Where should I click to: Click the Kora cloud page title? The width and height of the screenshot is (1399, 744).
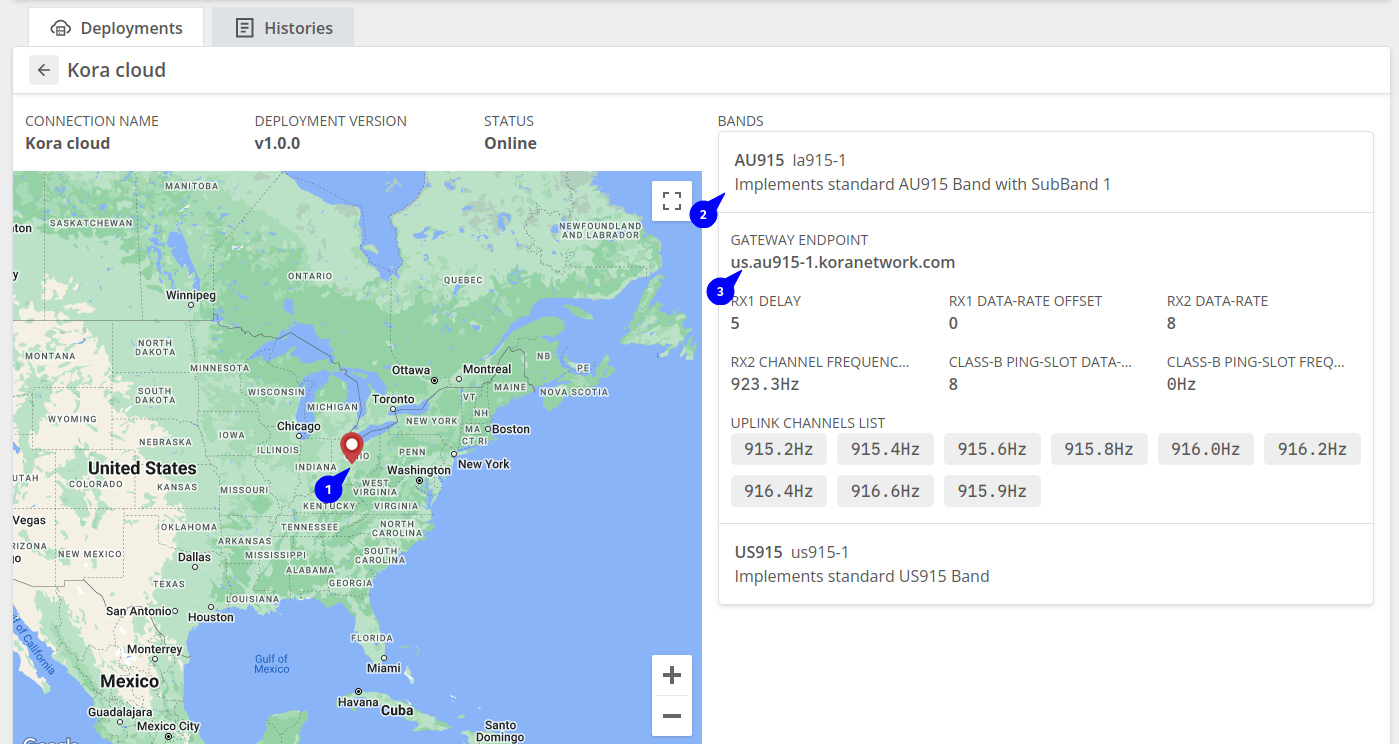(116, 70)
